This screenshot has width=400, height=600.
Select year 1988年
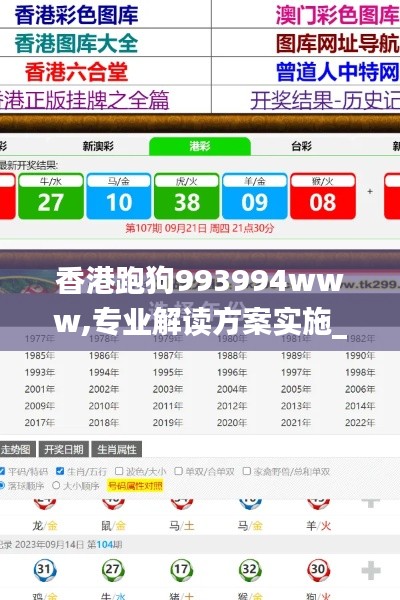coord(232,356)
